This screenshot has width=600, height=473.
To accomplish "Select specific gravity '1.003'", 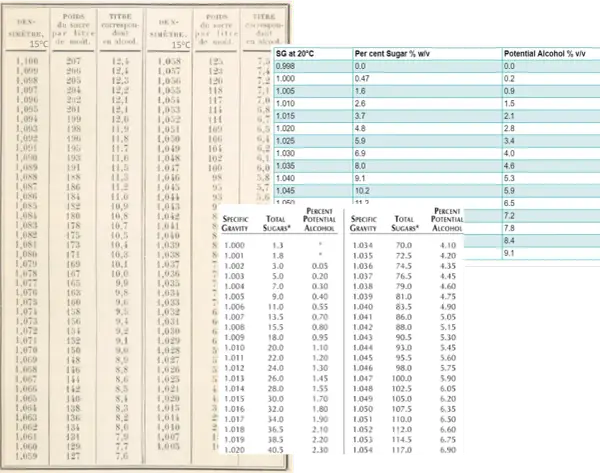I will pos(234,276).
